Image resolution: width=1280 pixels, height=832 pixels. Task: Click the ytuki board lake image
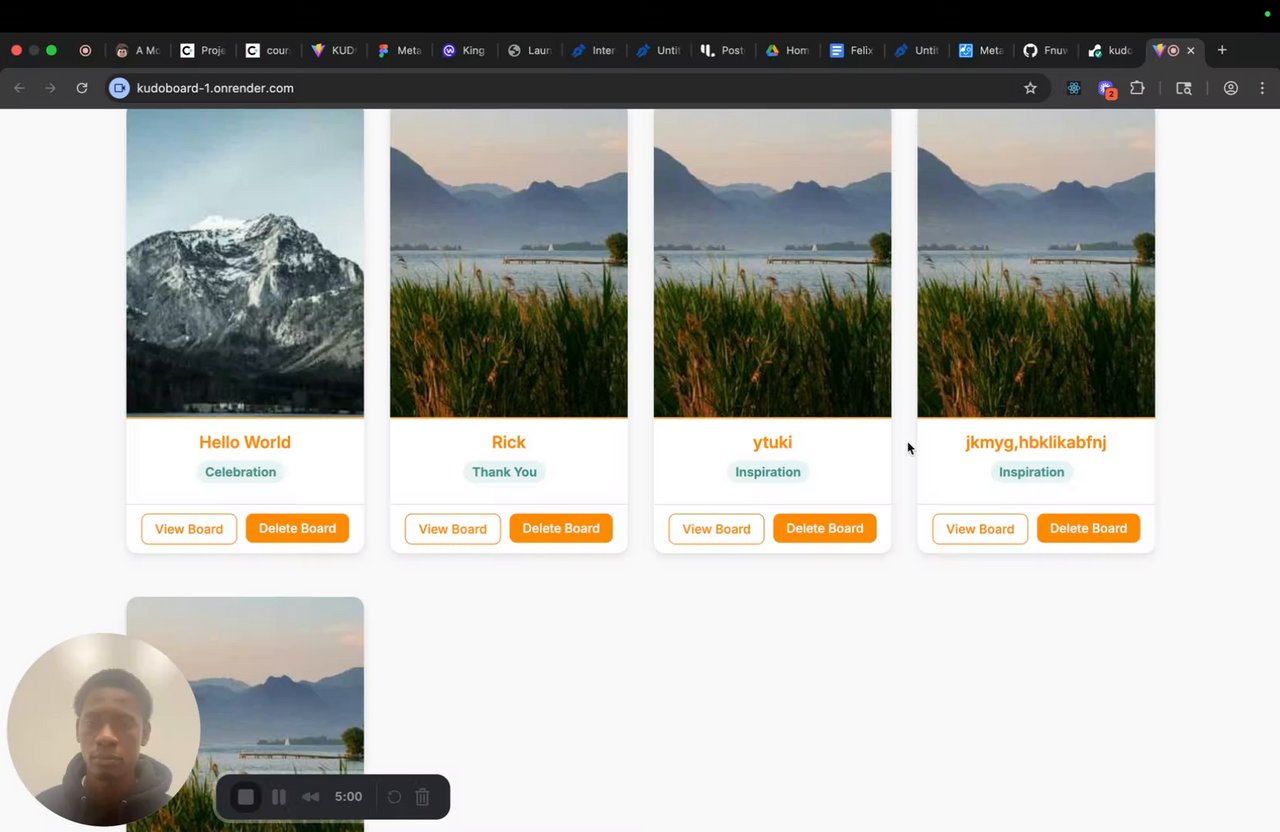[772, 263]
